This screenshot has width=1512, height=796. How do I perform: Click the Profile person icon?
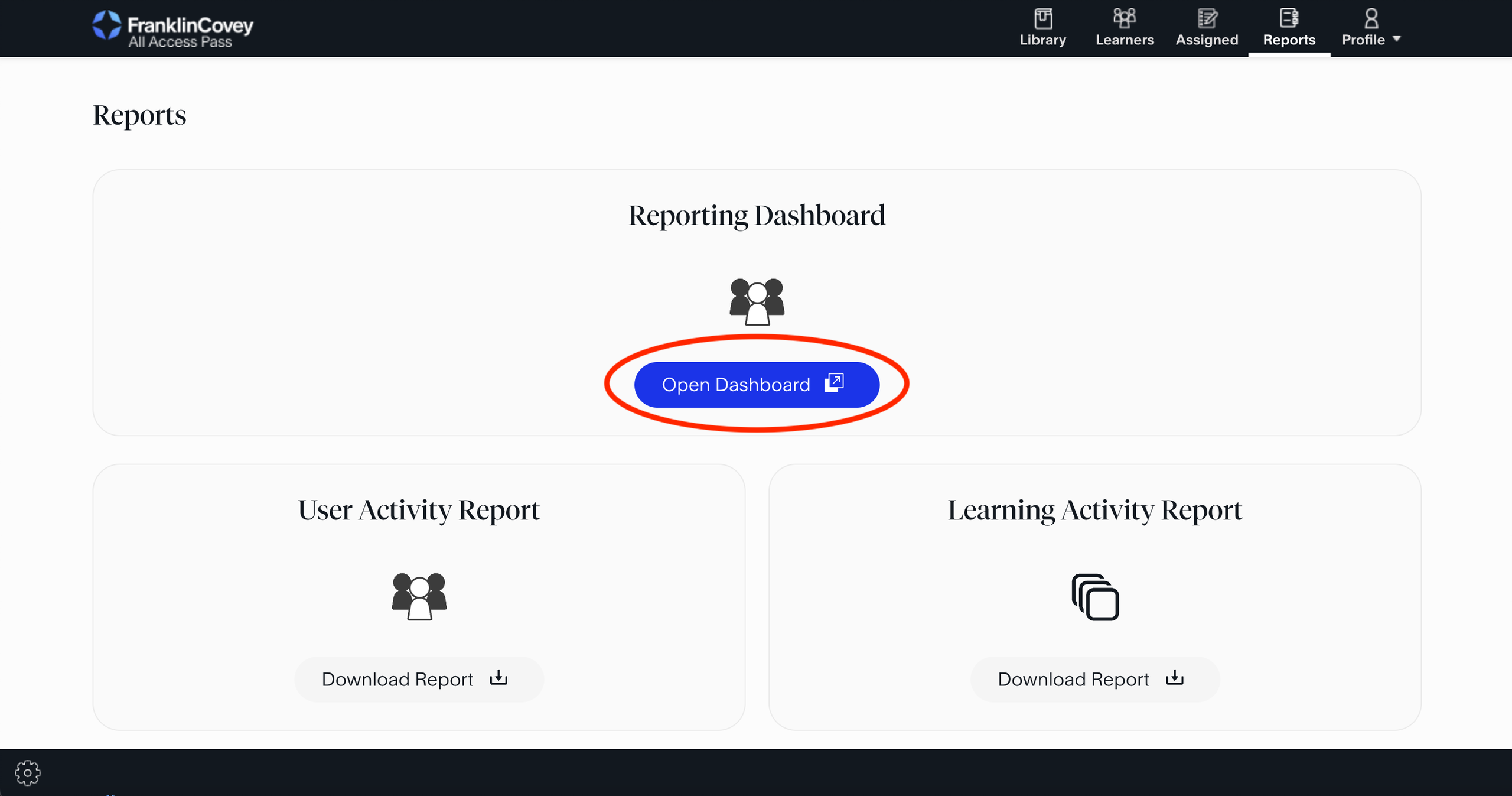coord(1371,18)
